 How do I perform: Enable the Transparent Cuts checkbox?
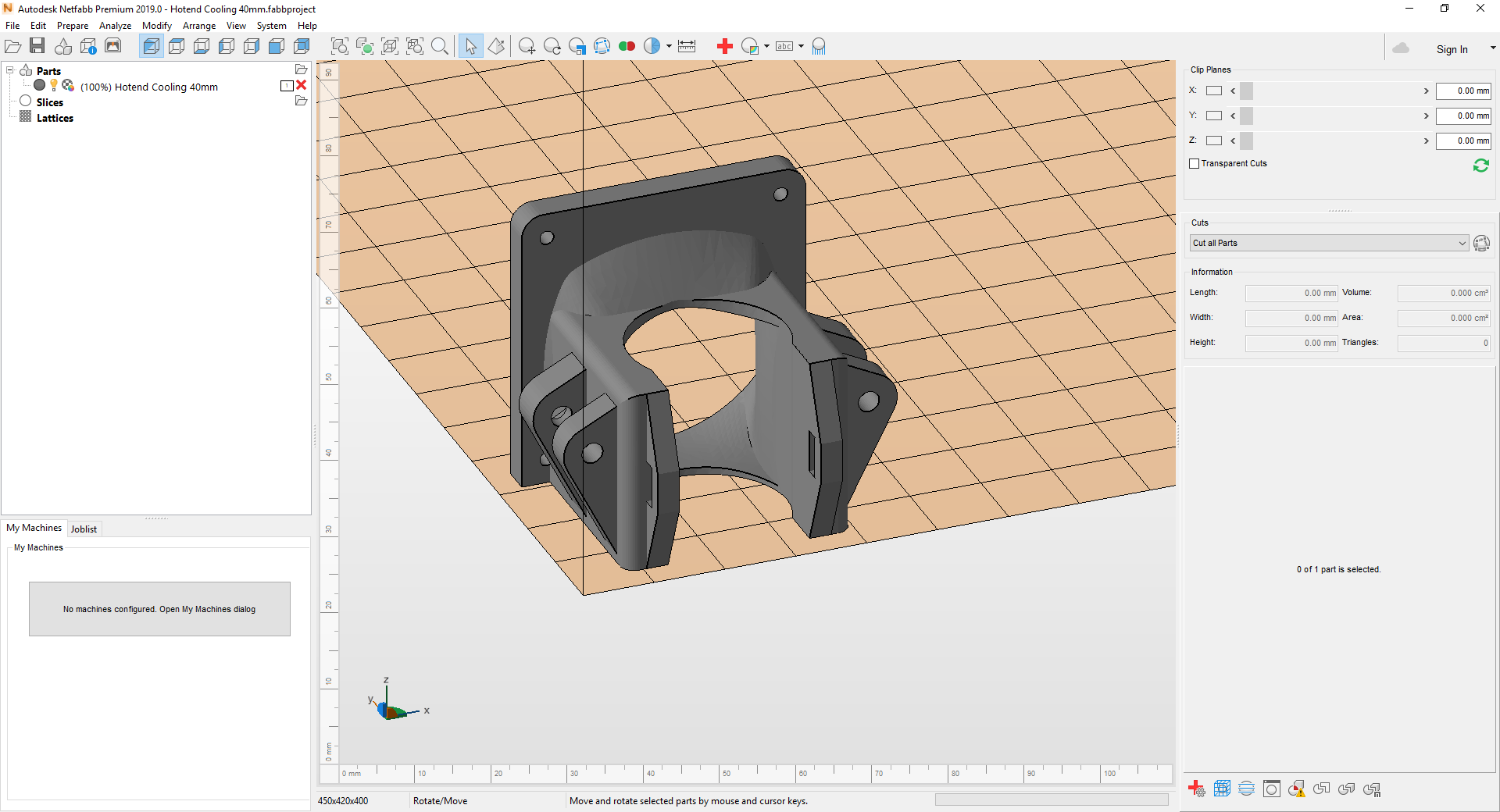[1195, 163]
